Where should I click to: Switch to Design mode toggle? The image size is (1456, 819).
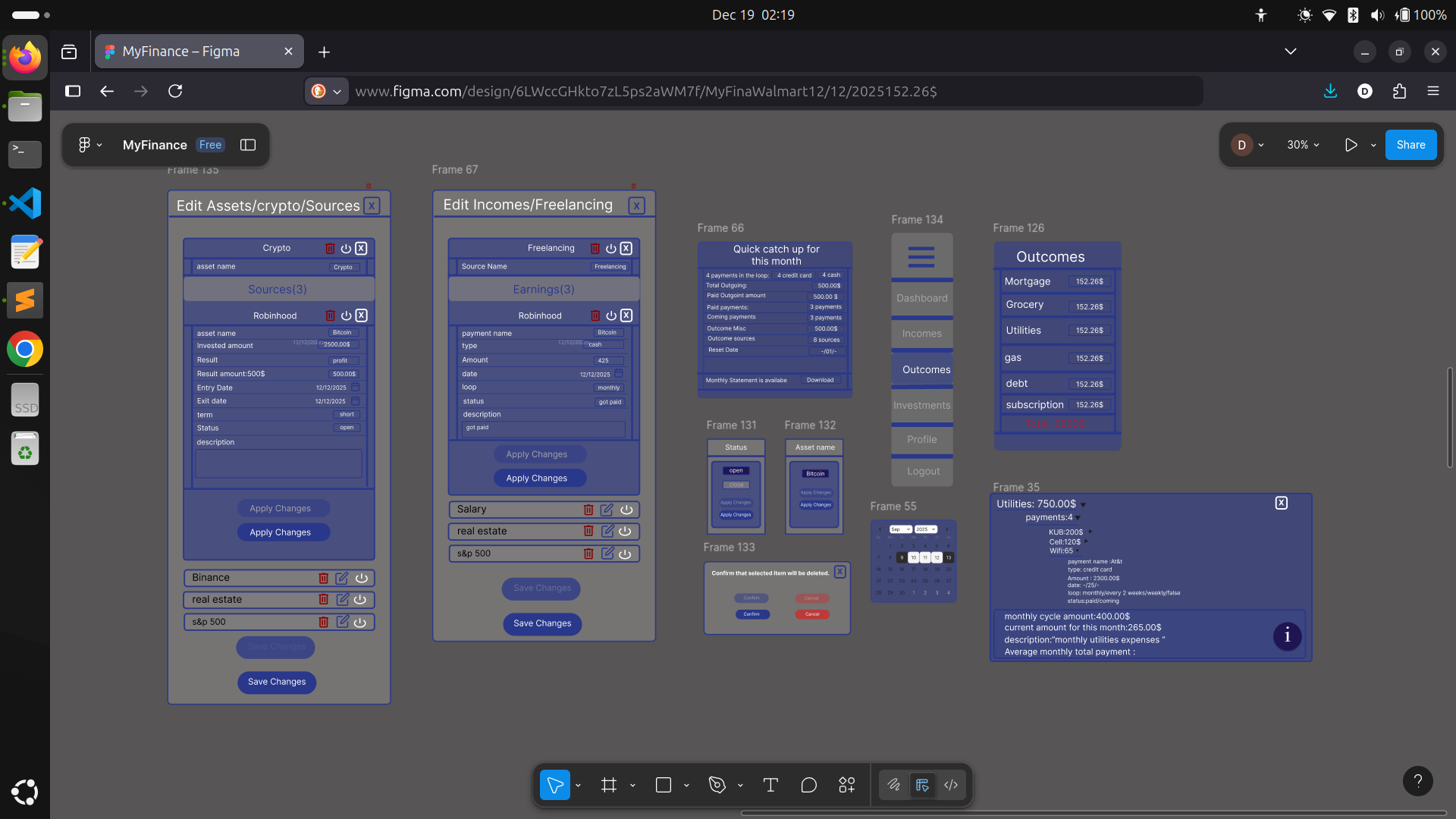pyautogui.click(x=922, y=785)
